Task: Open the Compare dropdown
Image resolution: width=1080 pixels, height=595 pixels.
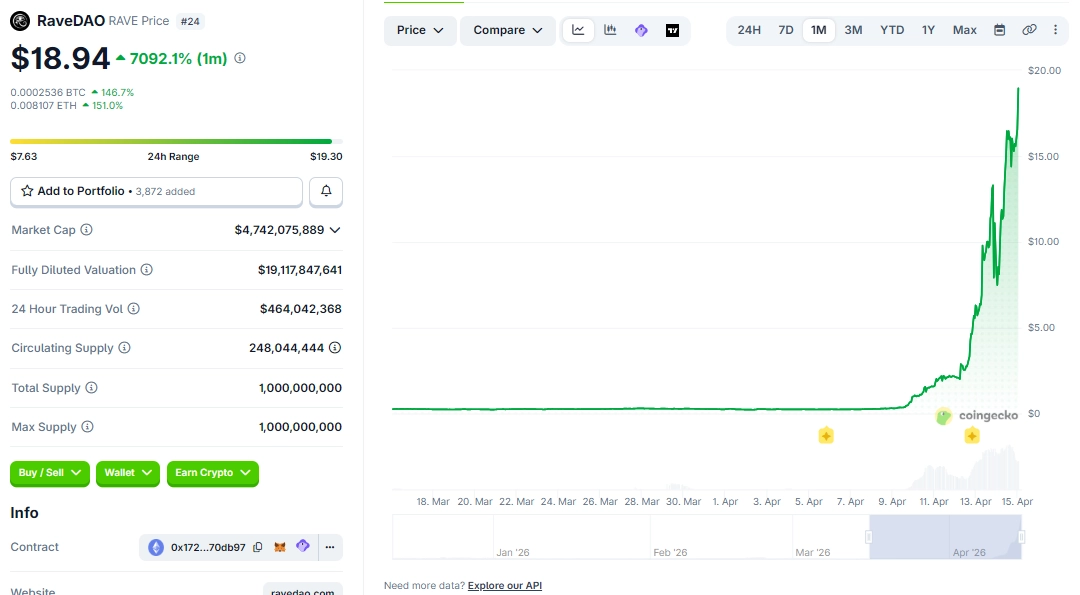Action: pyautogui.click(x=507, y=30)
